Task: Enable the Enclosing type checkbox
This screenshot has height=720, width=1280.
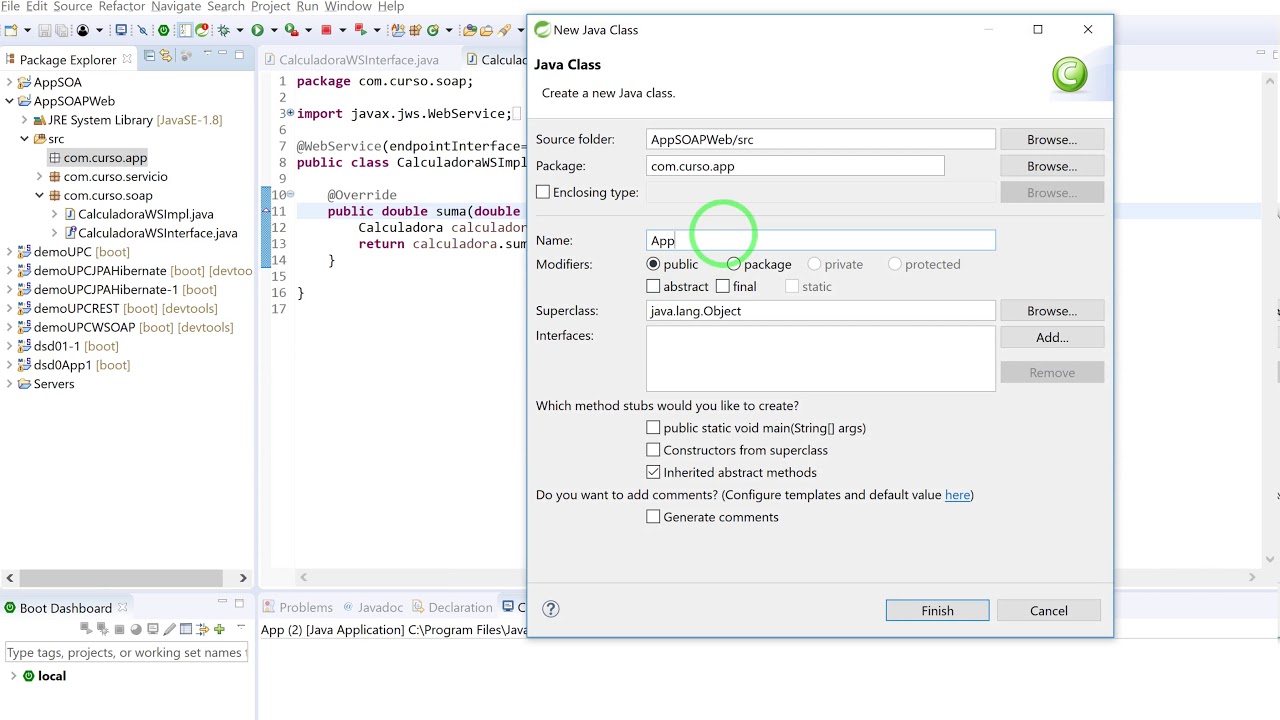Action: (x=543, y=192)
